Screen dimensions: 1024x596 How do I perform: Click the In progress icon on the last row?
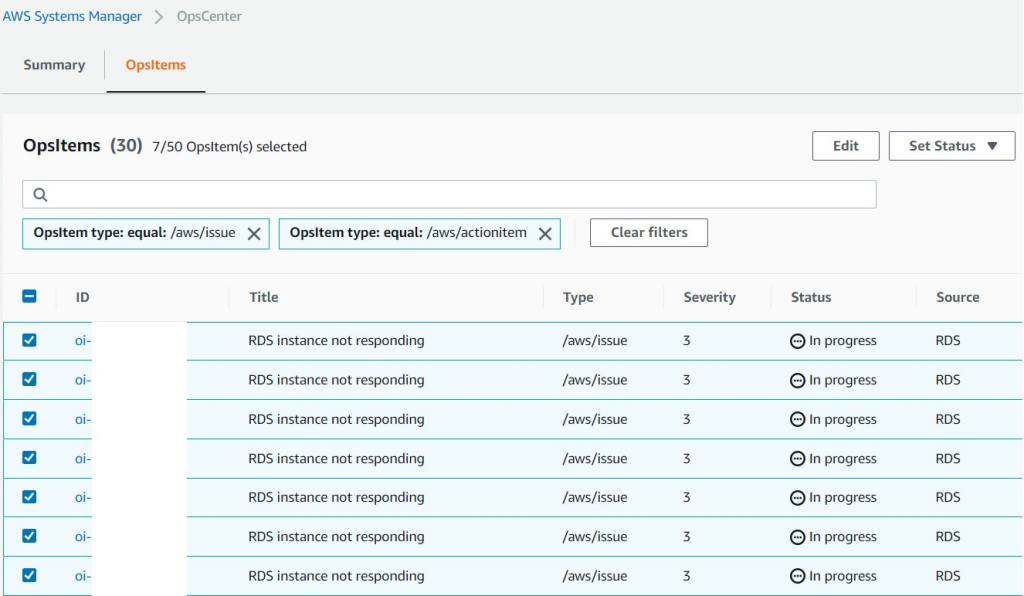(797, 576)
